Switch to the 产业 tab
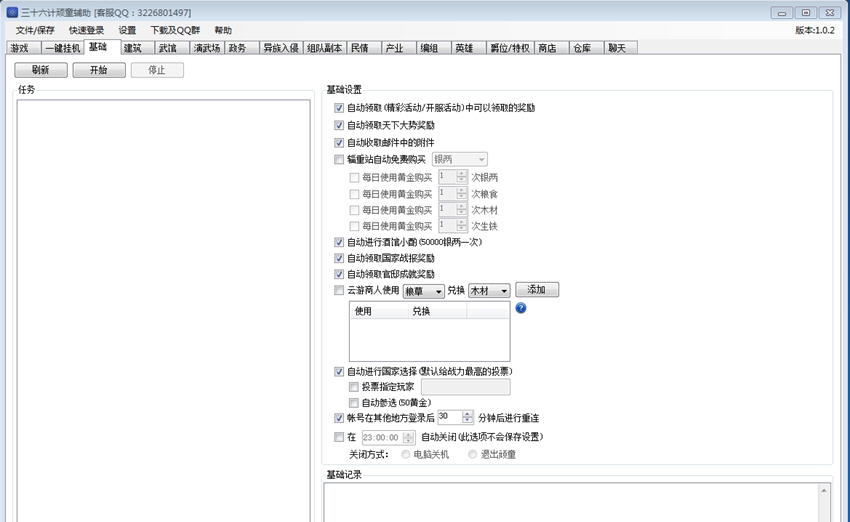This screenshot has height=522, width=850. point(399,48)
